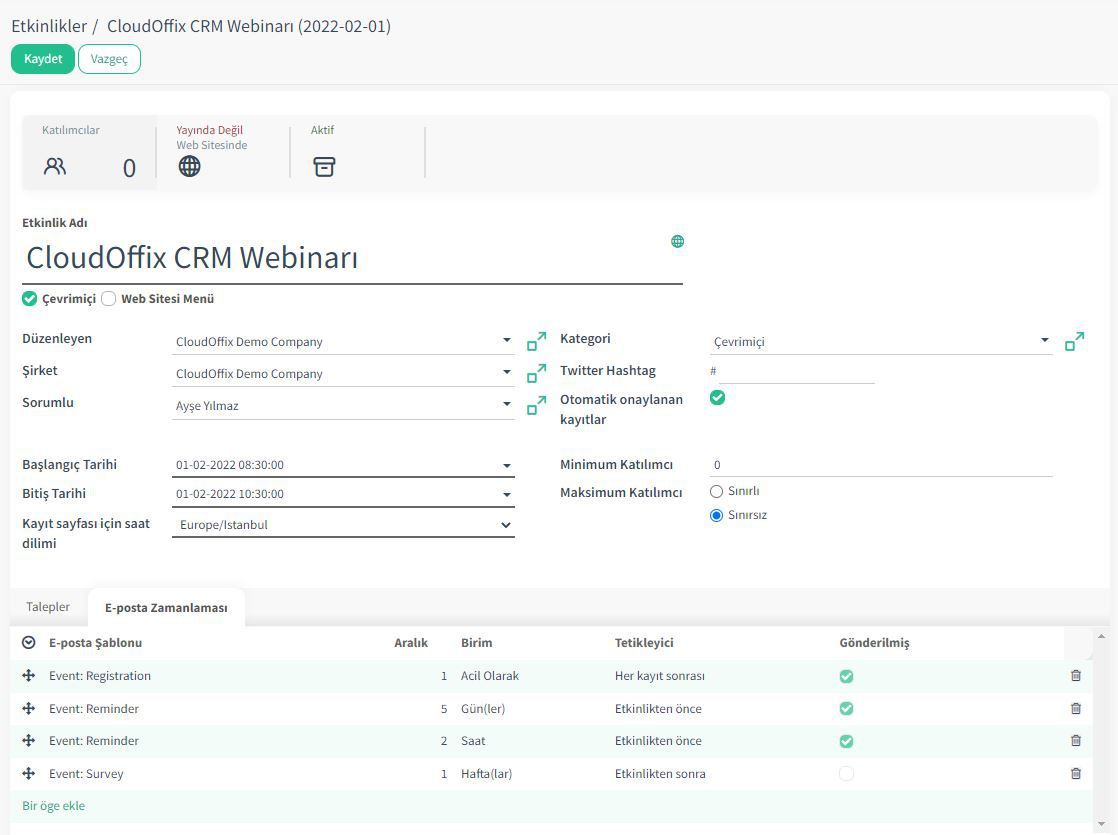The height and width of the screenshot is (835, 1118).
Task: Open external link for Sorumlu field
Action: point(536,405)
